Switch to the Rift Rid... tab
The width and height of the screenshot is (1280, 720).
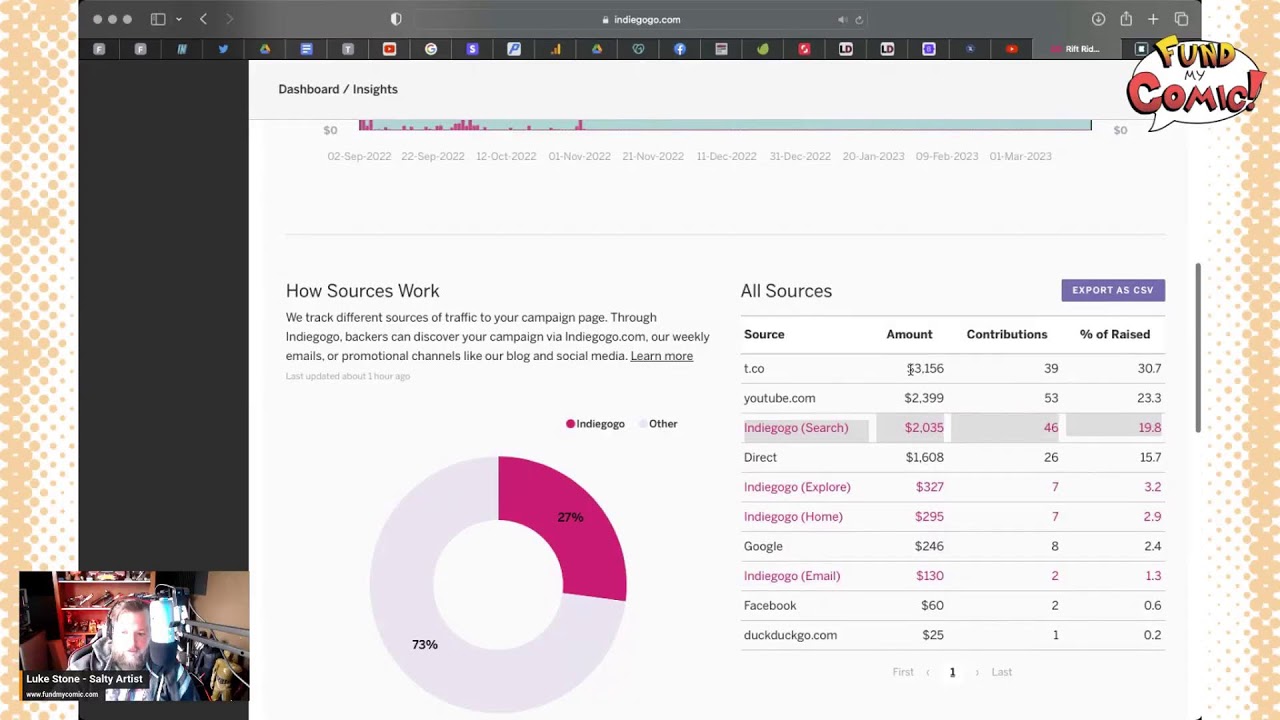tap(1076, 49)
